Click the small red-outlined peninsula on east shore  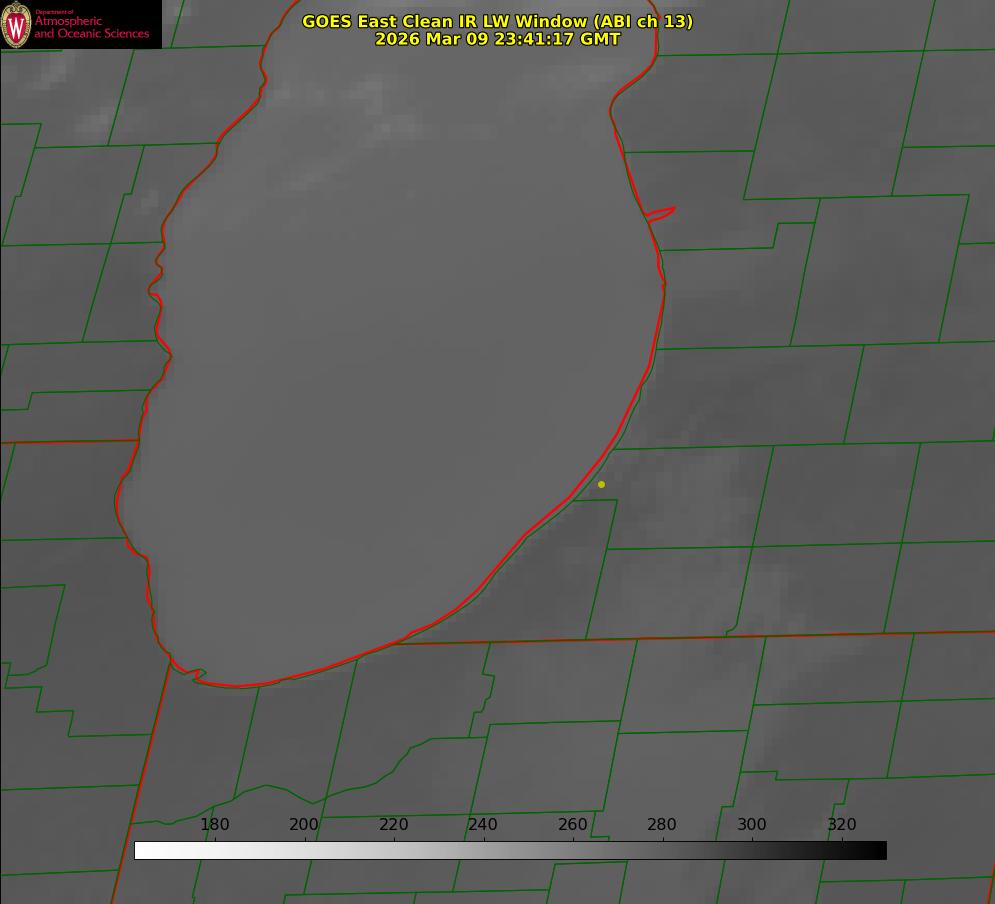(661, 213)
